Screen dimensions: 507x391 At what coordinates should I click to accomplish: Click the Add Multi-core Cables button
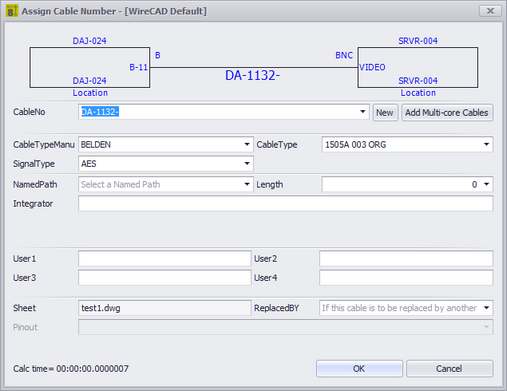coord(447,113)
